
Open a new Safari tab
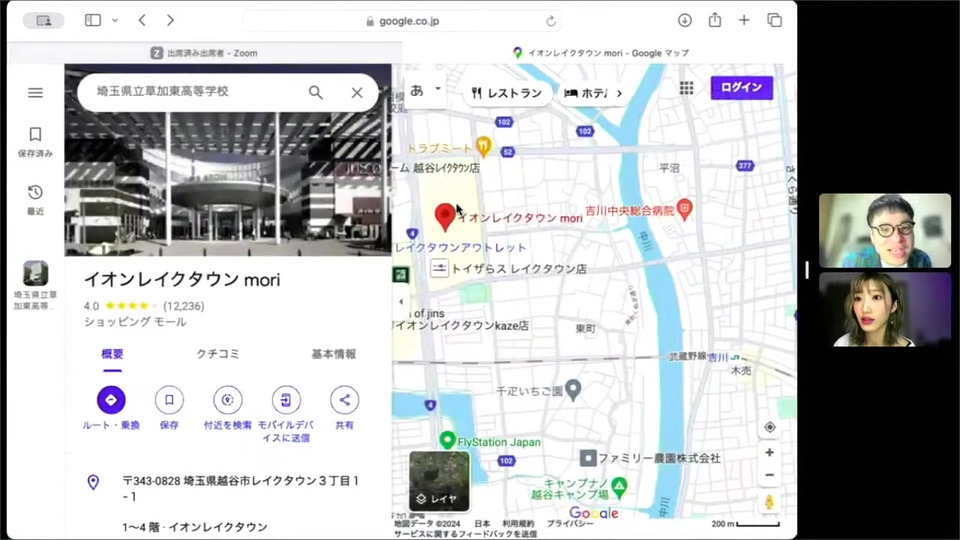pyautogui.click(x=744, y=20)
